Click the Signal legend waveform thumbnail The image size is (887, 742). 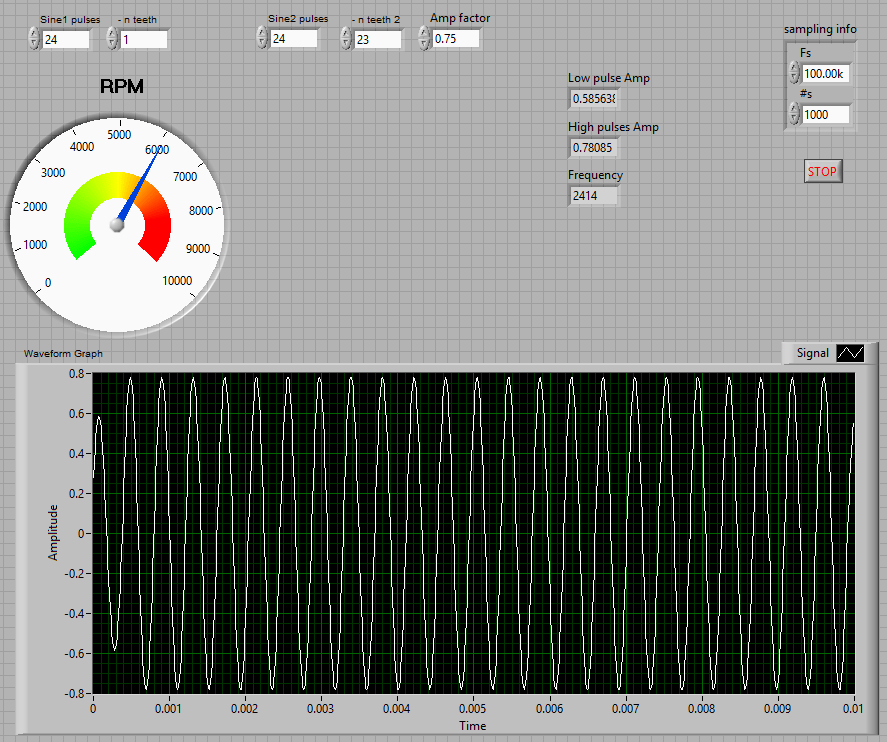coord(850,353)
